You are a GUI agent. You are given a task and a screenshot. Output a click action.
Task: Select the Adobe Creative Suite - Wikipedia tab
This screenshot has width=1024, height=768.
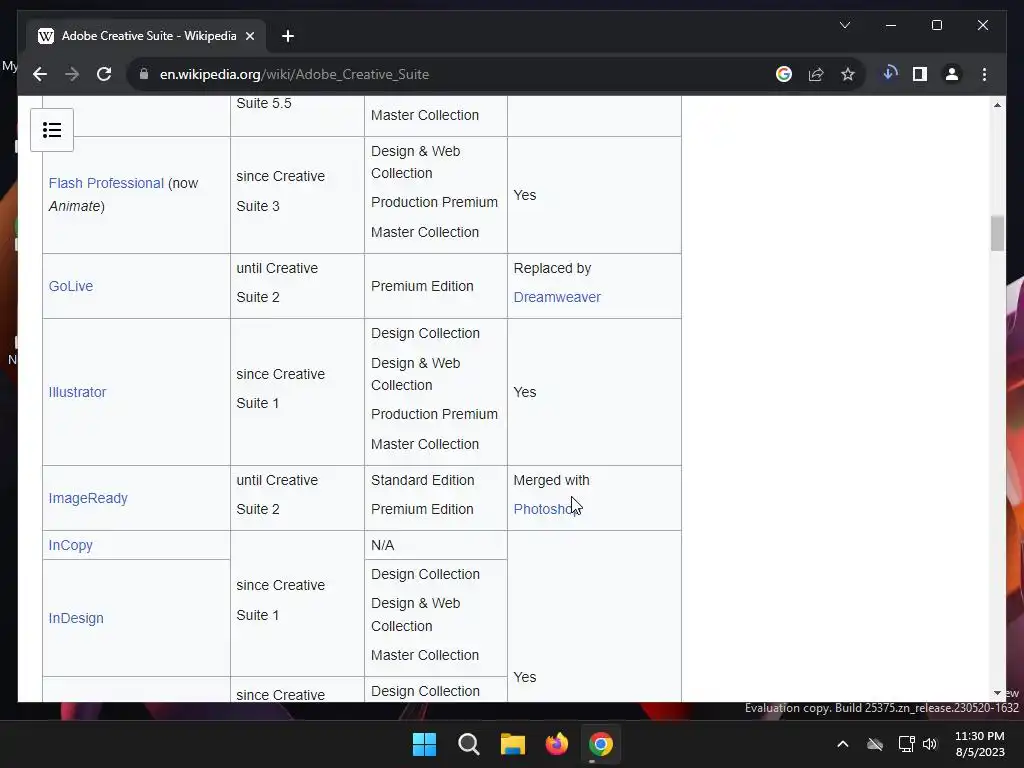coord(147,36)
